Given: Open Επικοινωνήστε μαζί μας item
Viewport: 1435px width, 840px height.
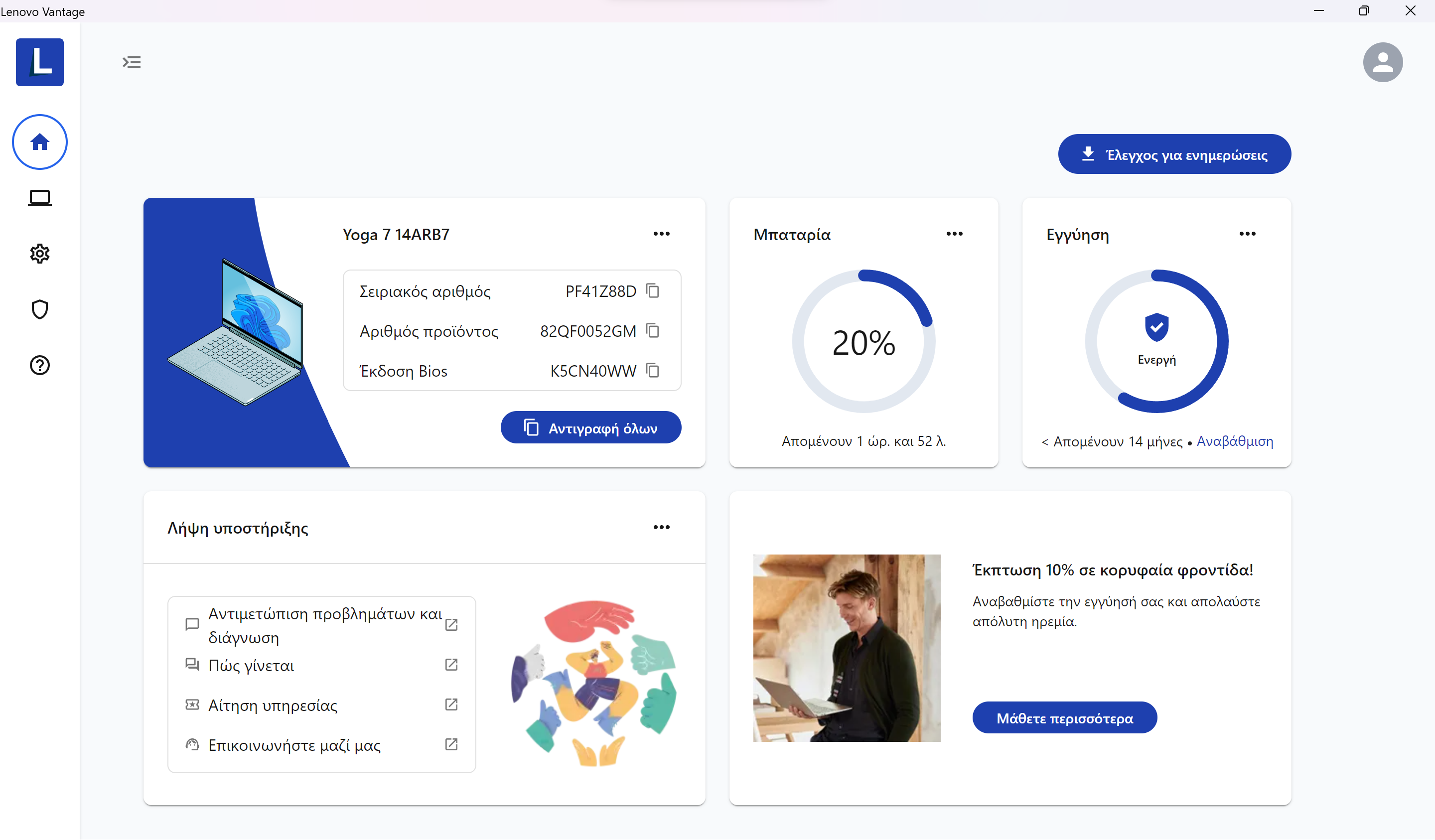Looking at the screenshot, I should [294, 745].
